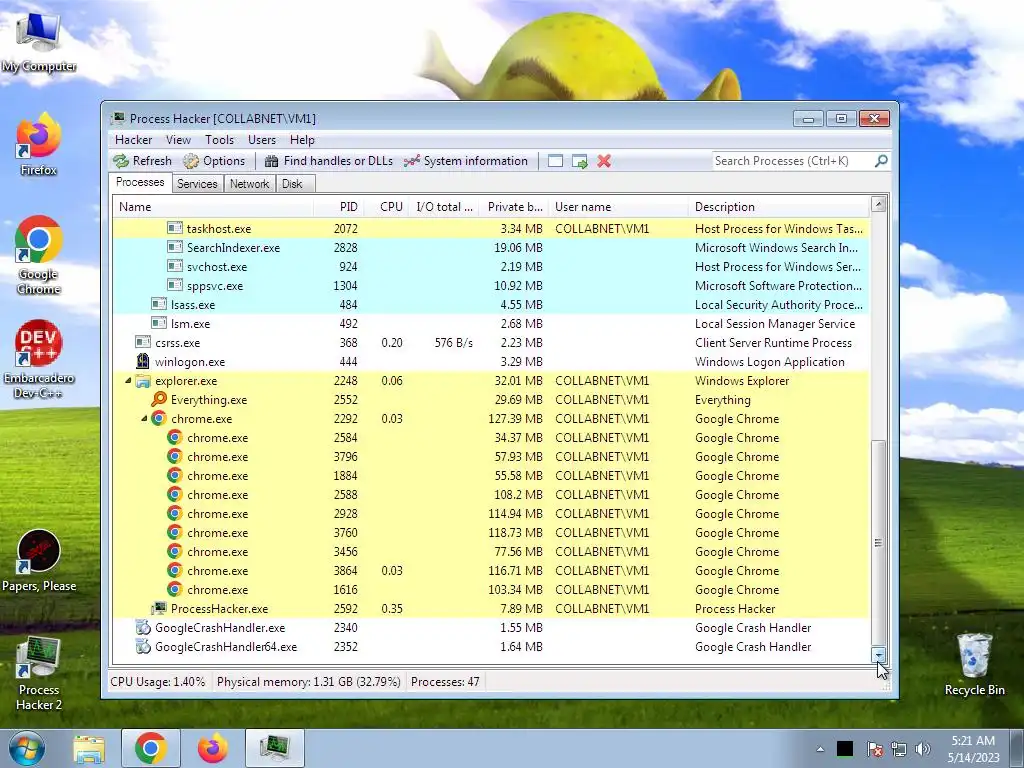This screenshot has height=768, width=1024.
Task: Open the Google Chrome desktop shortcut
Action: pyautogui.click(x=39, y=255)
